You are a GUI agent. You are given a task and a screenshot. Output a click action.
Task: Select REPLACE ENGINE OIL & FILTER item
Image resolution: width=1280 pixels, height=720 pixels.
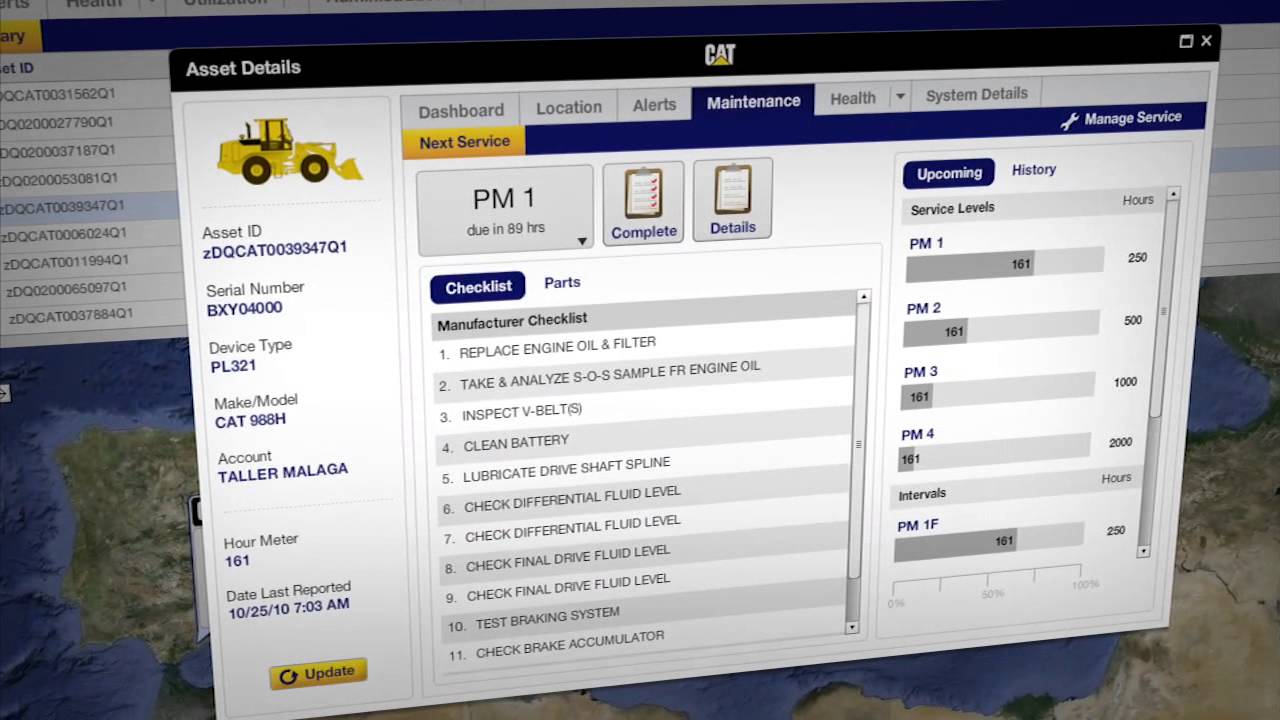(x=645, y=346)
